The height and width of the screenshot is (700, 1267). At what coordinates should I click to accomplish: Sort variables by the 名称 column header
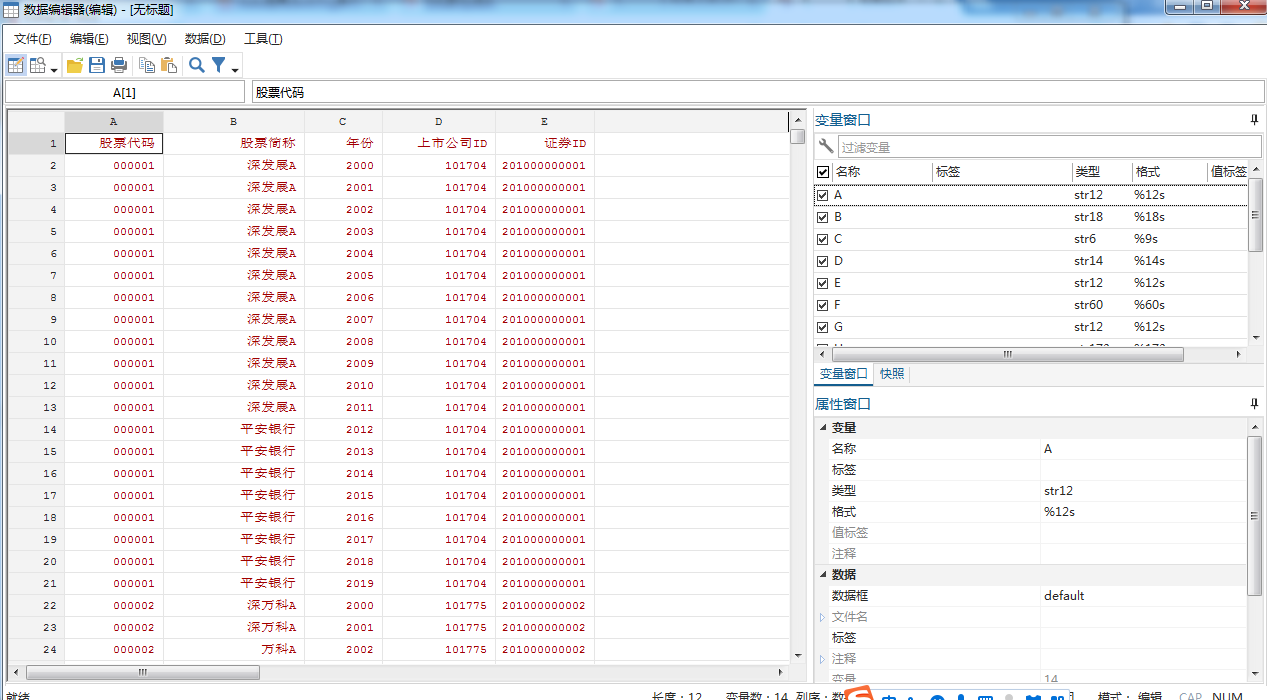coord(882,172)
